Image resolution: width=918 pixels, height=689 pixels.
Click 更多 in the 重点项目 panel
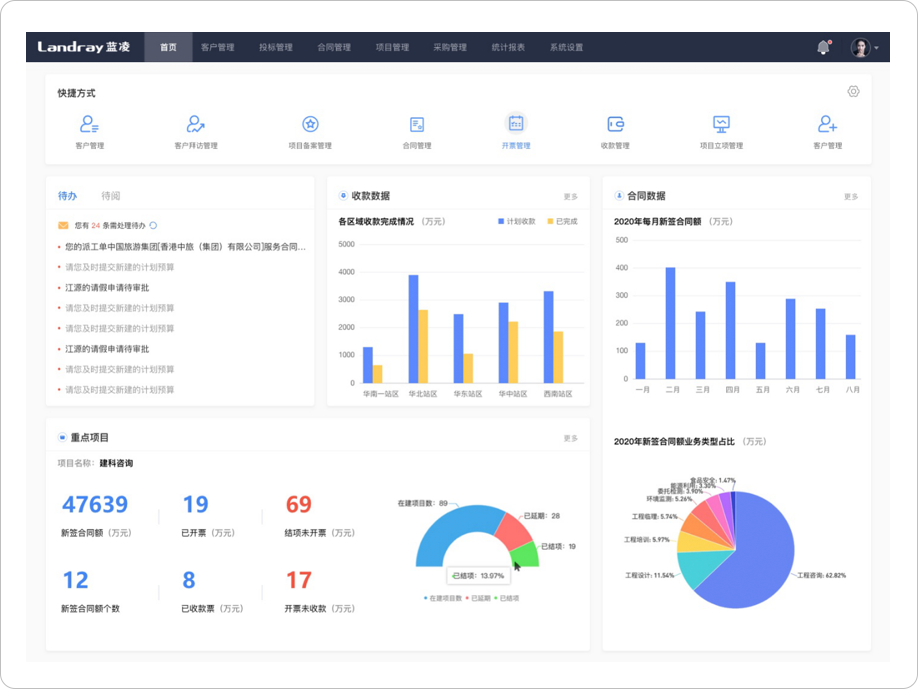tap(570, 438)
